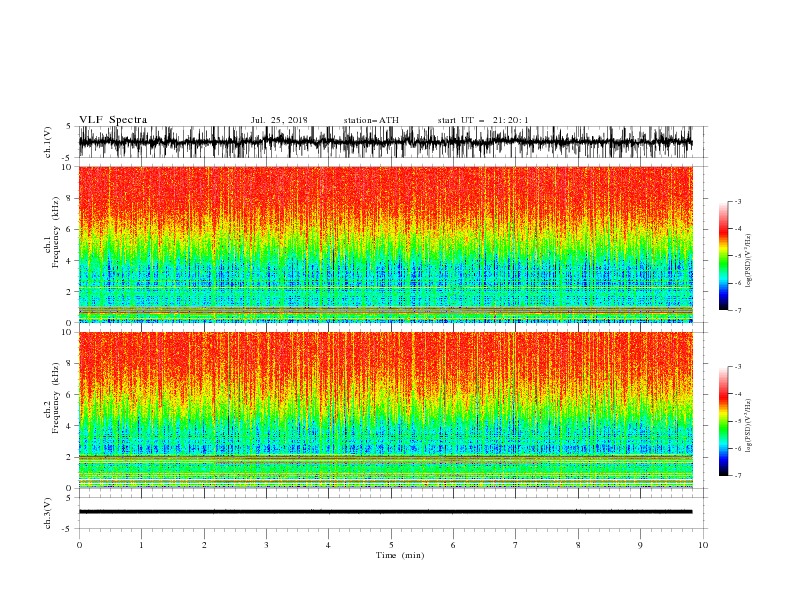The image size is (792, 612).
Task: Click the "ch.1(V)" axis label
Action: click(x=48, y=142)
